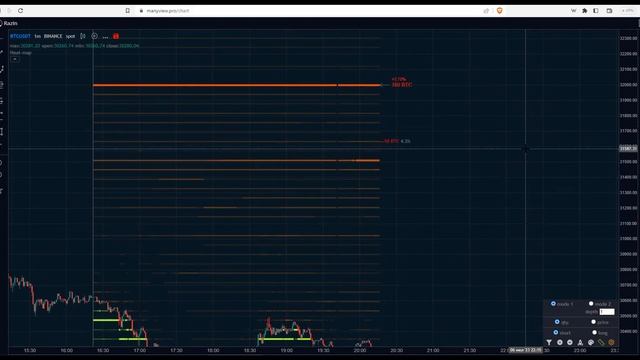Select the short radio button
The image size is (640, 360).
tap(556, 333)
